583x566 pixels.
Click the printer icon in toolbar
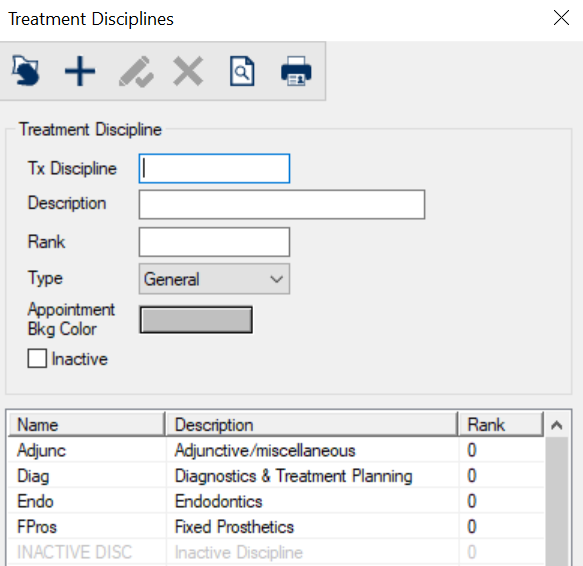point(296,71)
